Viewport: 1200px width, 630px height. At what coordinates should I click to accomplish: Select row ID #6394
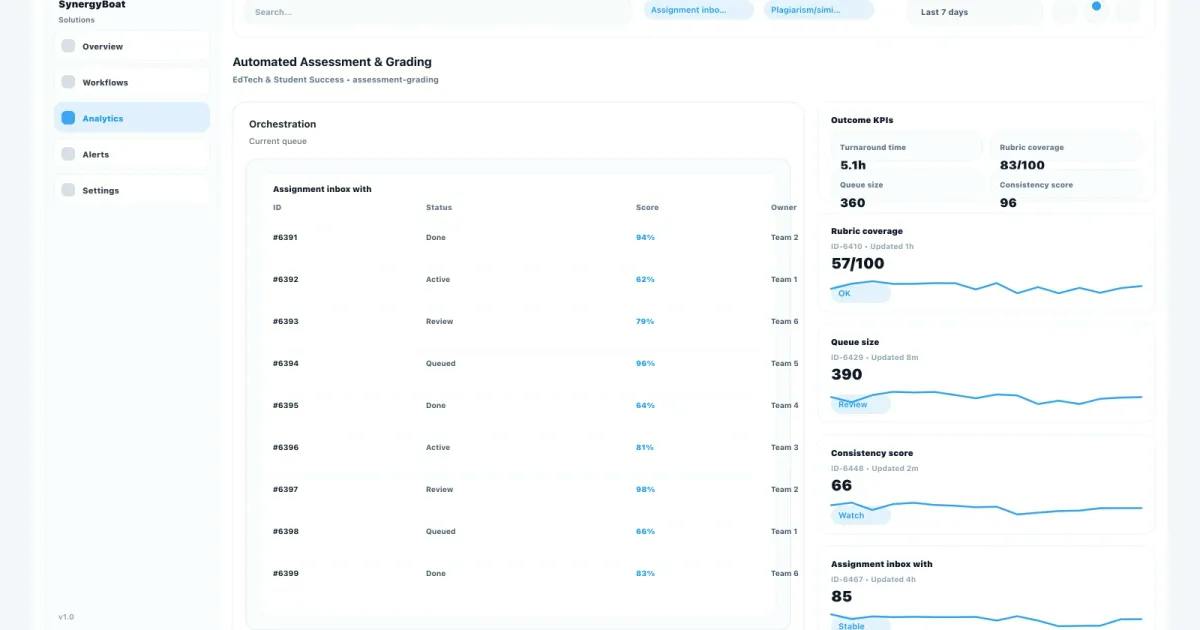coord(285,364)
